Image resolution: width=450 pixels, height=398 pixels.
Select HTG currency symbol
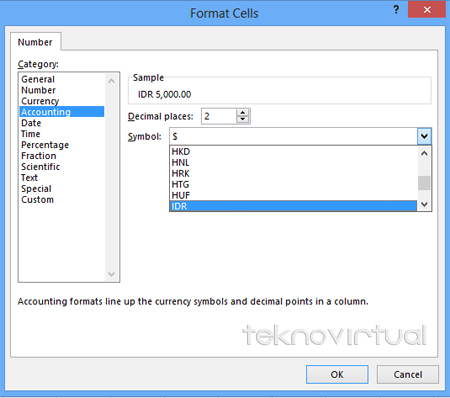point(293,184)
